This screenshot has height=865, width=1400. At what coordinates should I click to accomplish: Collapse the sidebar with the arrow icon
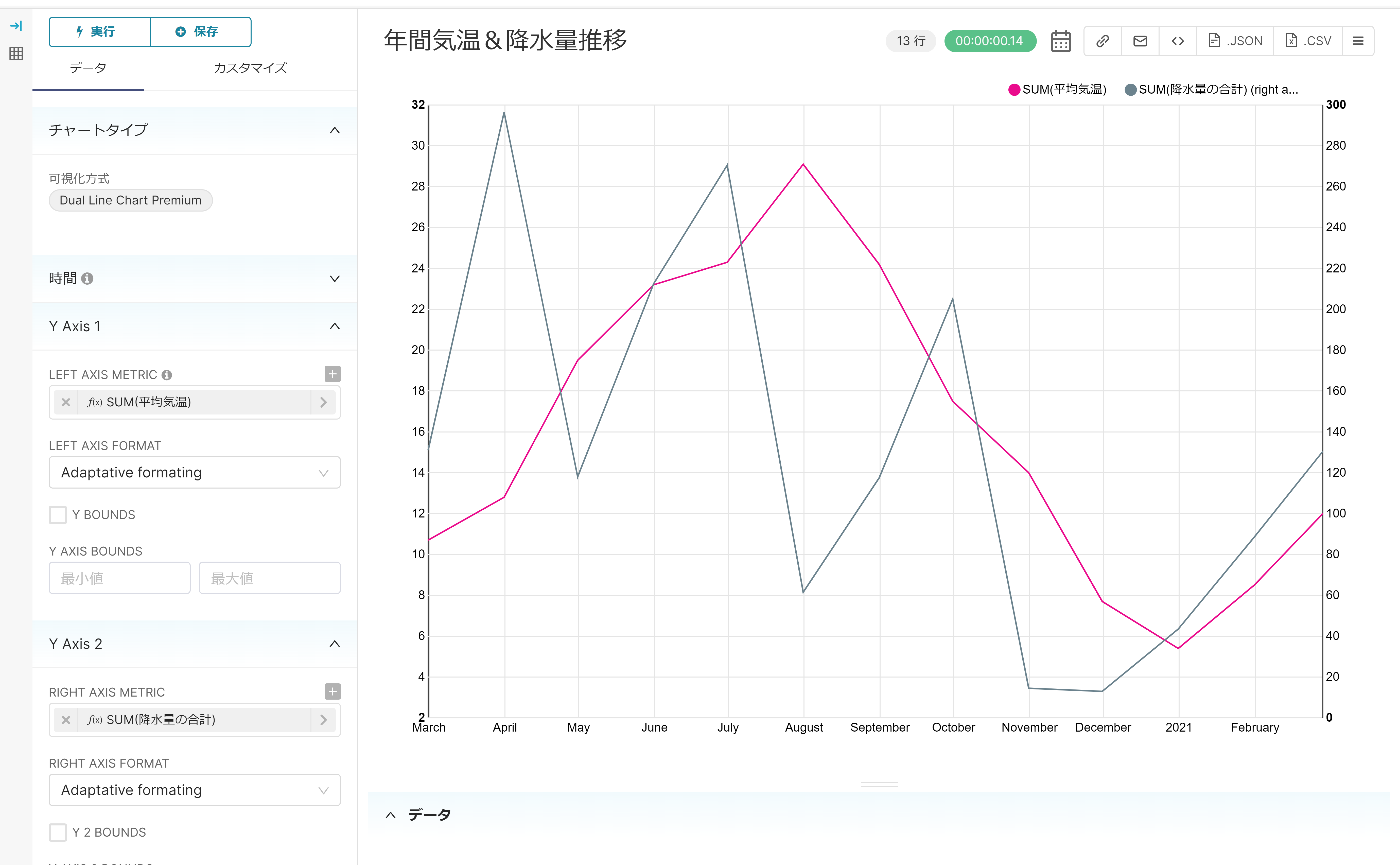(16, 26)
